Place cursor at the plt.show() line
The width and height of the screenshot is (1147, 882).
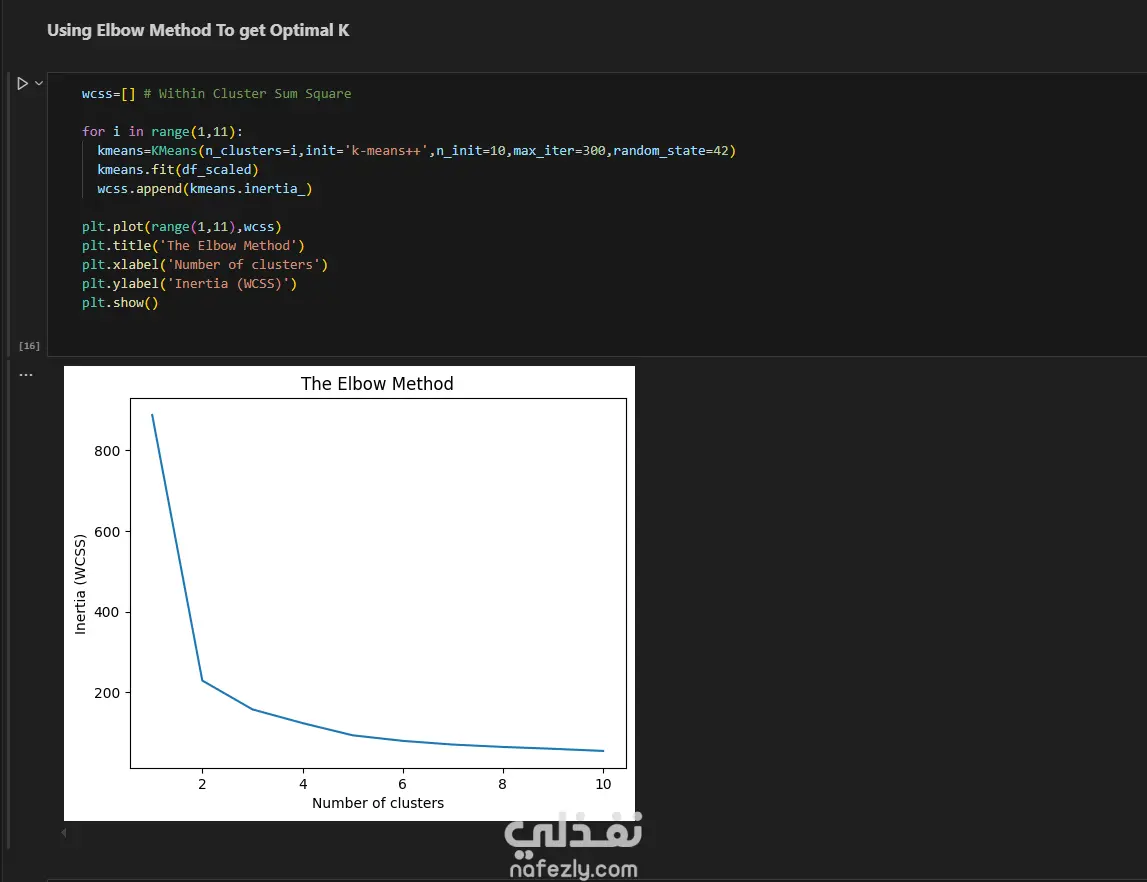pyautogui.click(x=120, y=303)
